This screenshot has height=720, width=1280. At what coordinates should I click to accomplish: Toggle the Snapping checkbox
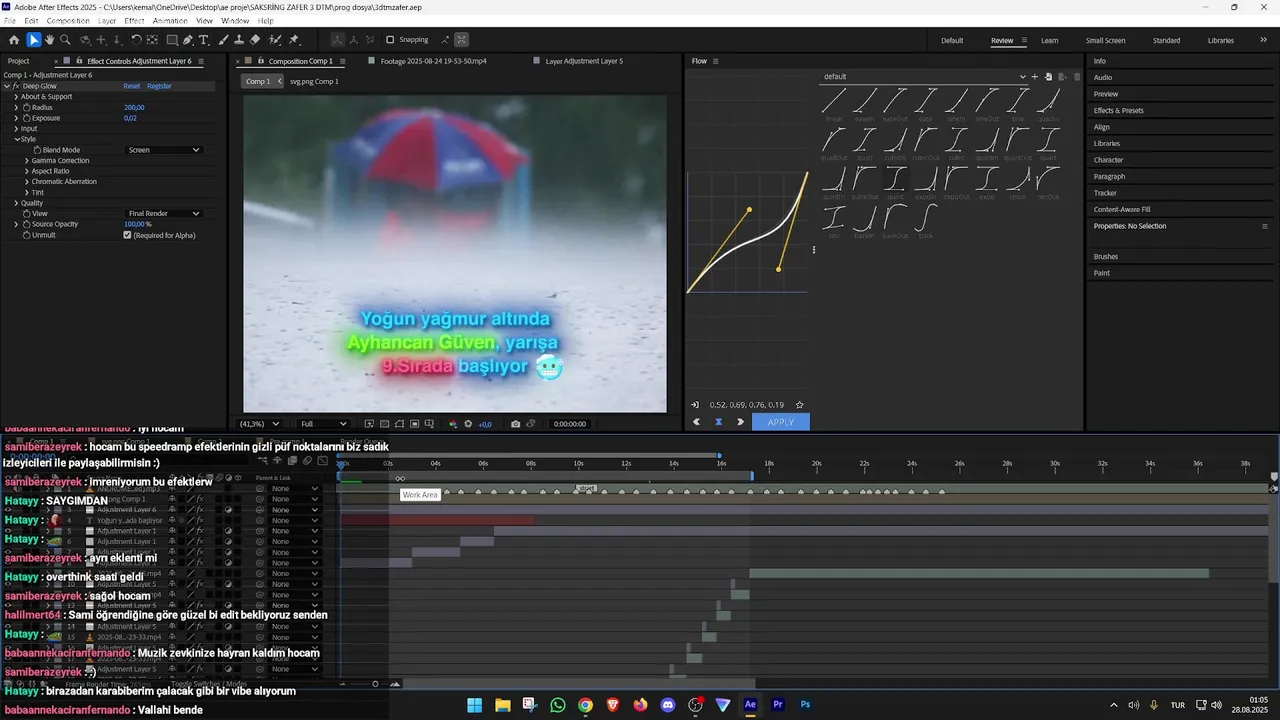(x=390, y=40)
